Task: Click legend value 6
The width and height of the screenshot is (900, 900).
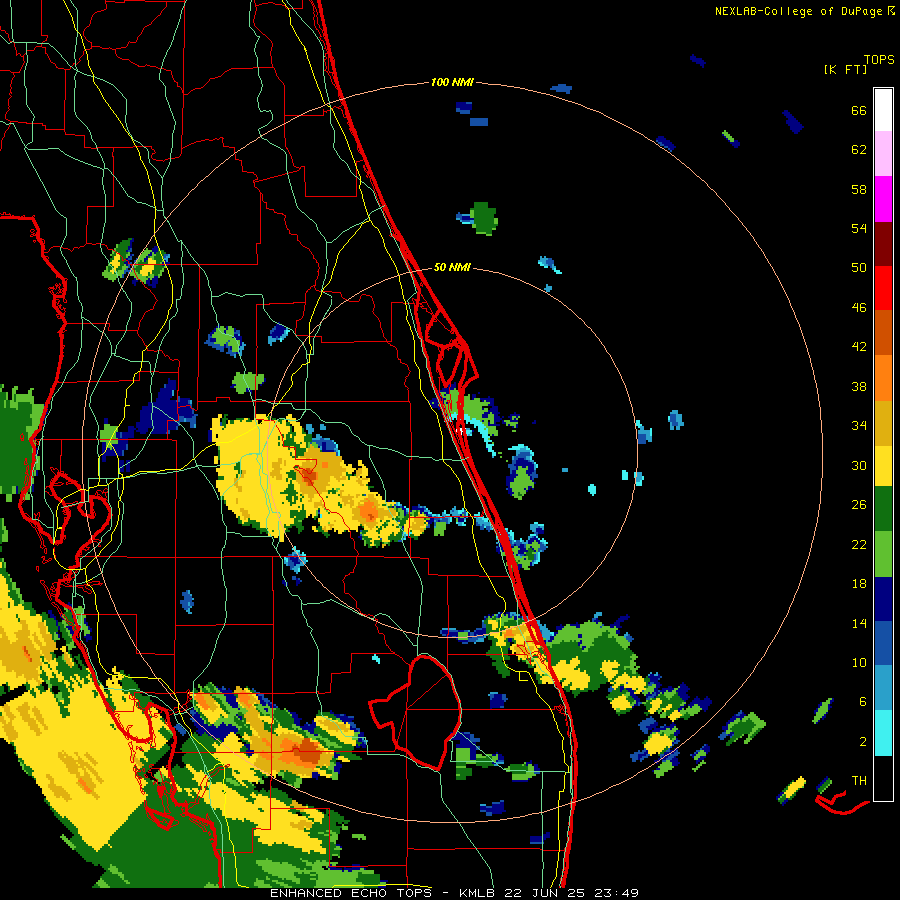Action: click(x=863, y=702)
